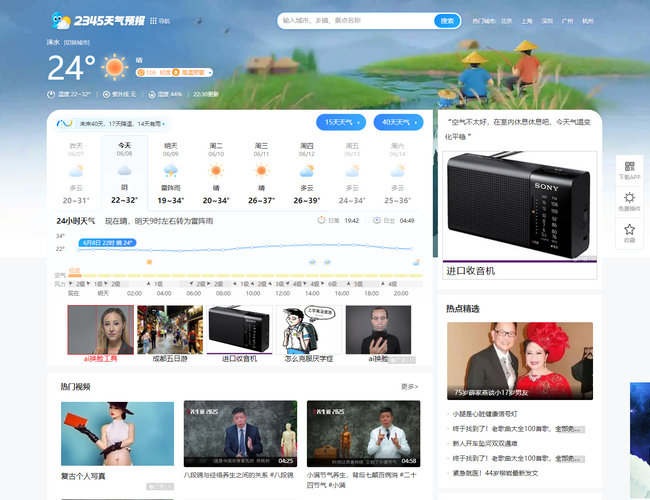Open the 40天天气 dropdown button
The image size is (650, 500).
pyautogui.click(x=397, y=122)
